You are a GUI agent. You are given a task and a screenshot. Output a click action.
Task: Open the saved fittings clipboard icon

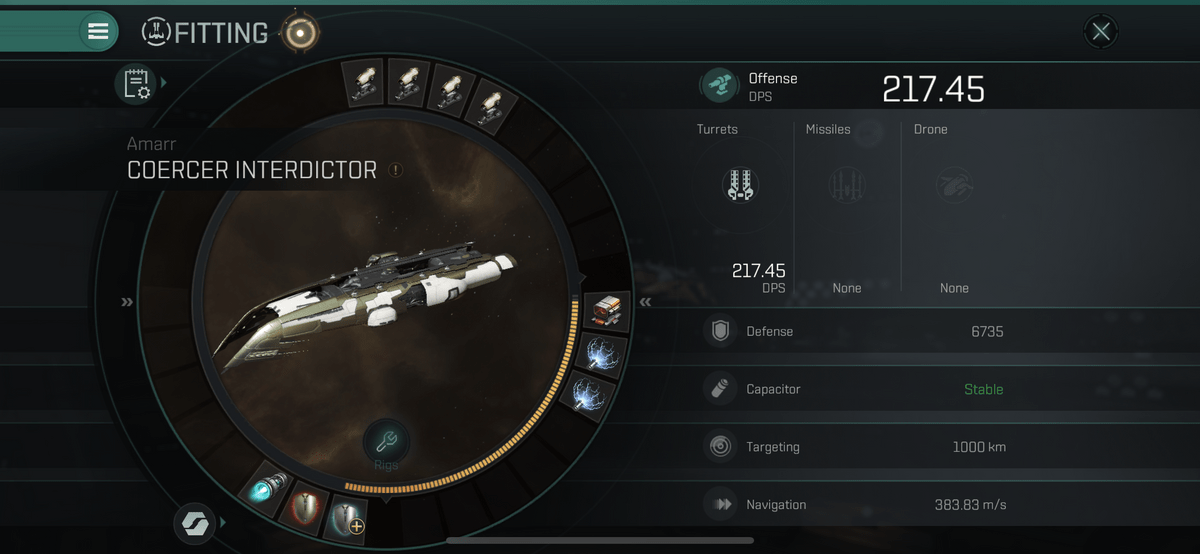[x=133, y=83]
